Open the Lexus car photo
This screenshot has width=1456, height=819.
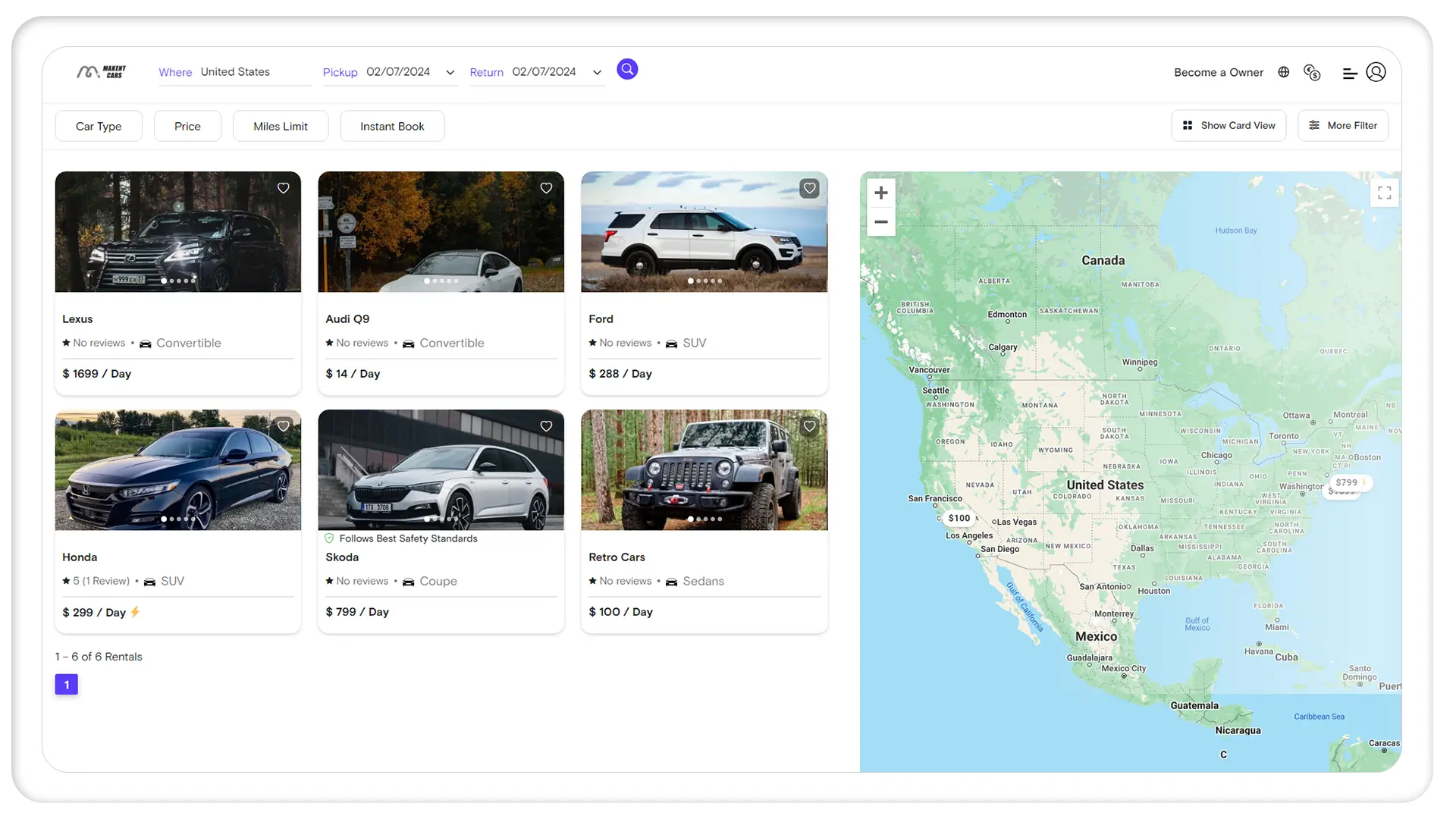coord(178,231)
